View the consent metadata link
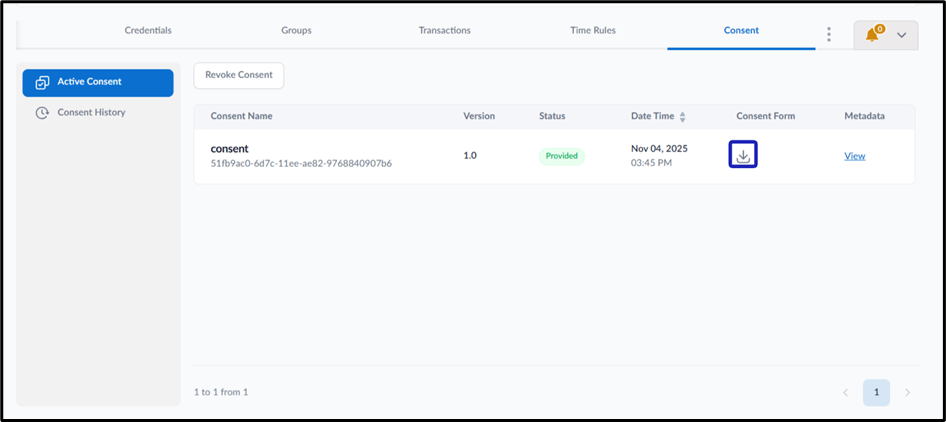Screen dimensions: 946x422 pyautogui.click(x=854, y=156)
